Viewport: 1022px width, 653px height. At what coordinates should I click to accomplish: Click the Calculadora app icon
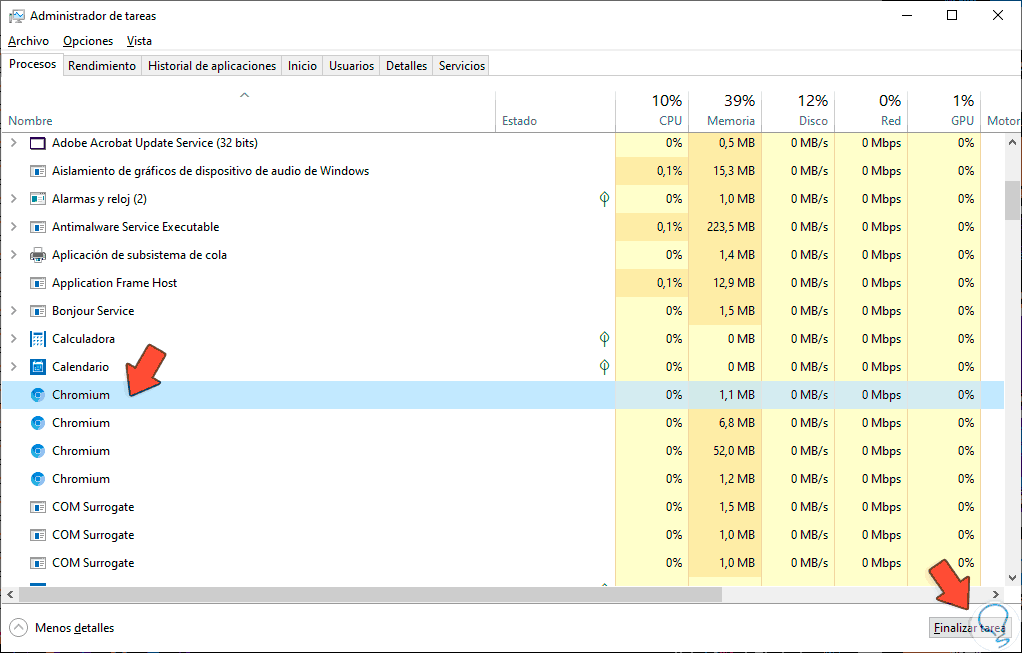point(38,339)
